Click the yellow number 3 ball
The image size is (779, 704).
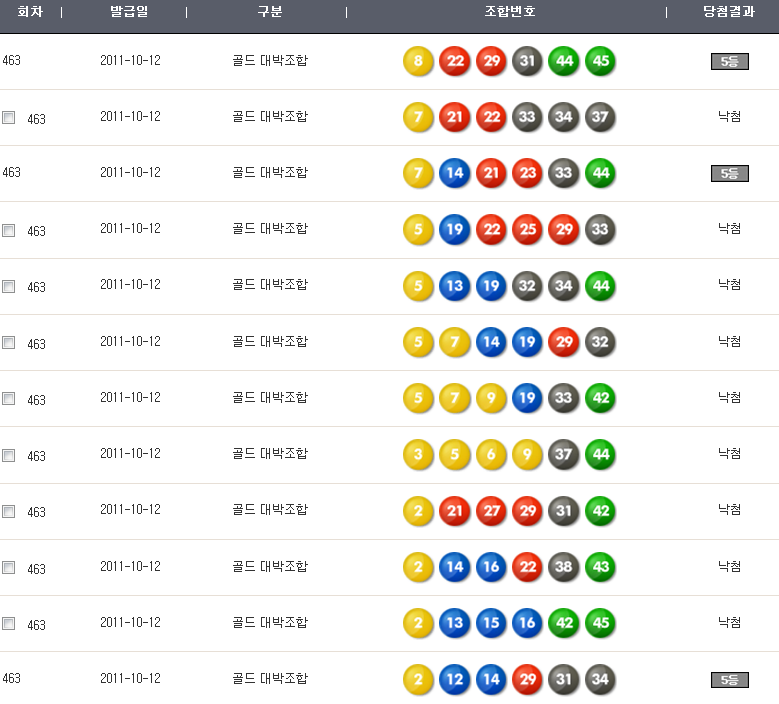(418, 455)
